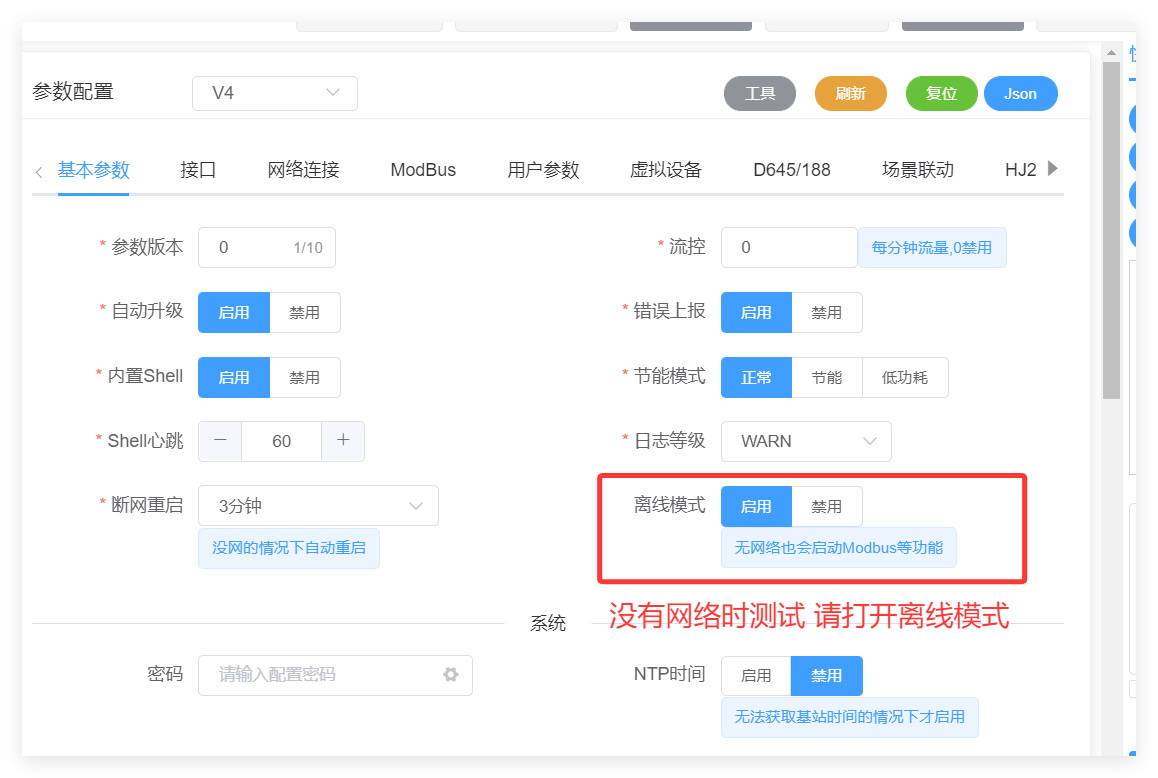
Task: Click the right arrow to scroll tabs
Action: (x=1052, y=169)
